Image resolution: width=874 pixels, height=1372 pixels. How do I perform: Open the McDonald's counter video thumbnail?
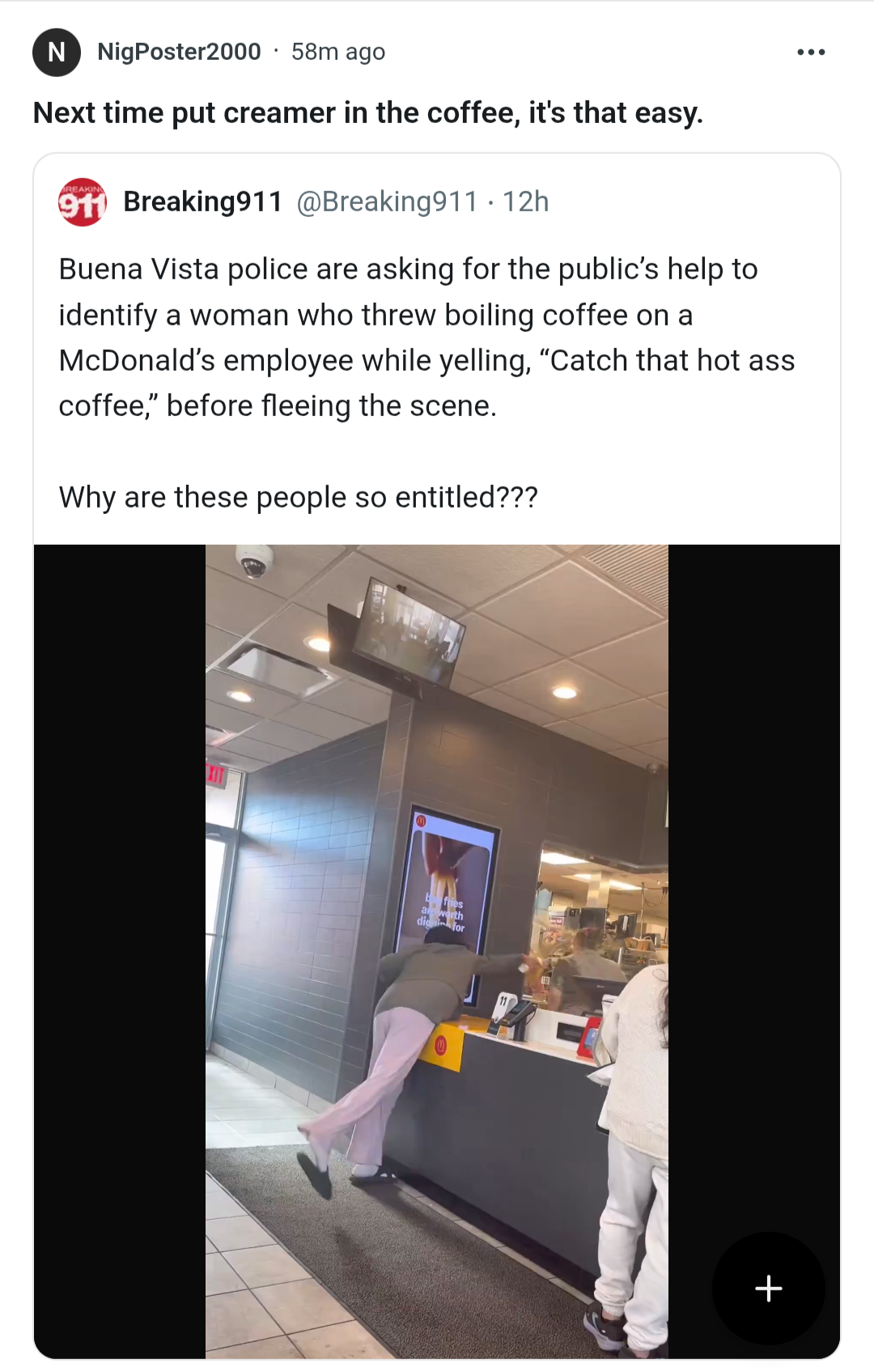437,951
